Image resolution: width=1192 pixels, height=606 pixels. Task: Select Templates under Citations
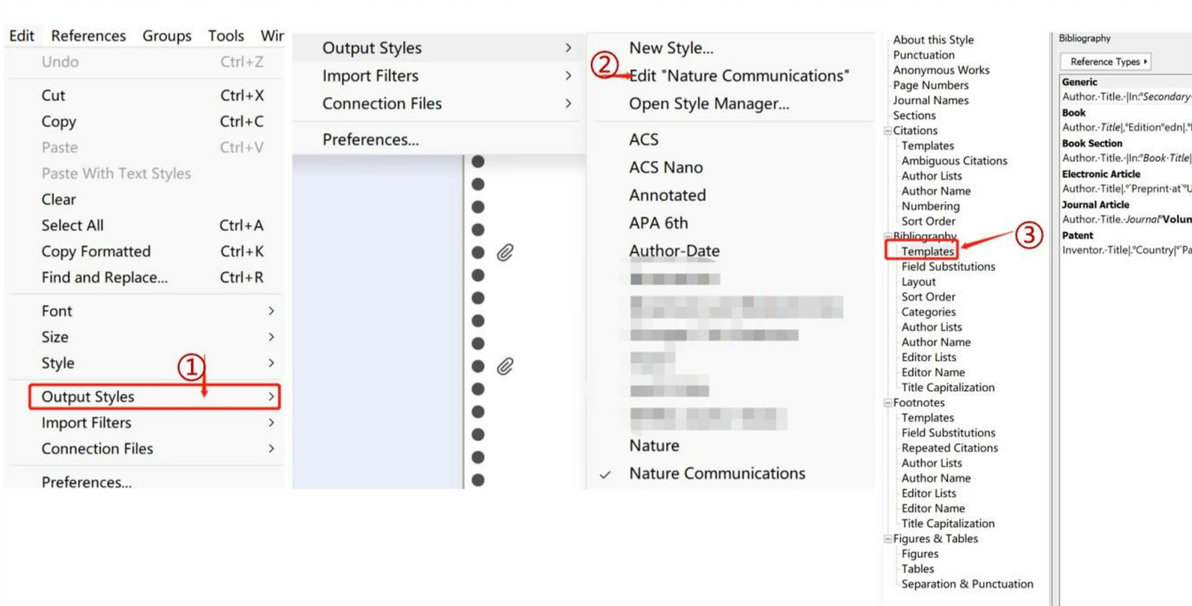point(927,145)
